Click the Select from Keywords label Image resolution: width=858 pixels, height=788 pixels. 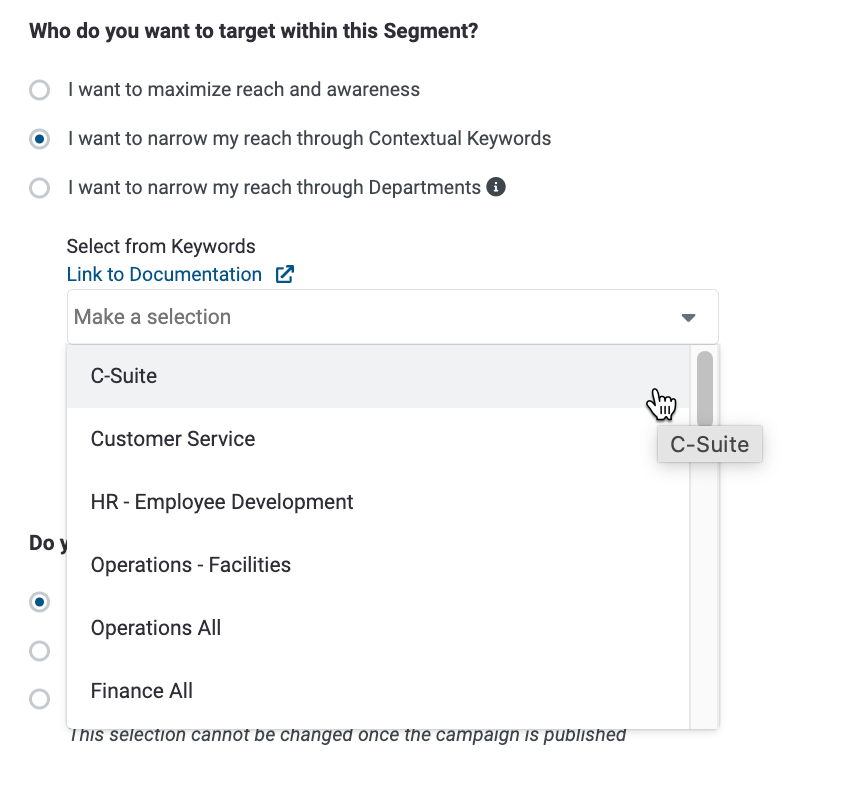tap(161, 246)
